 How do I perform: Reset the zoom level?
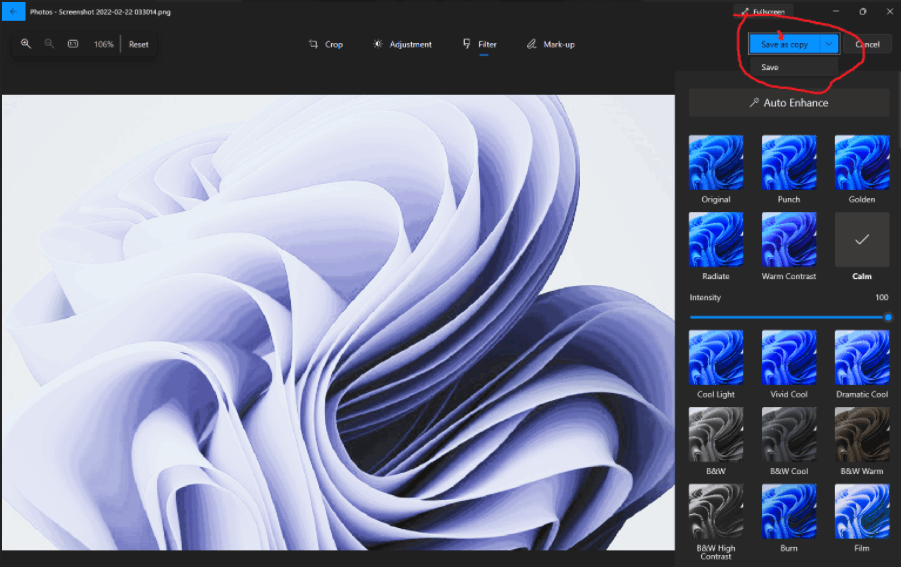click(138, 44)
